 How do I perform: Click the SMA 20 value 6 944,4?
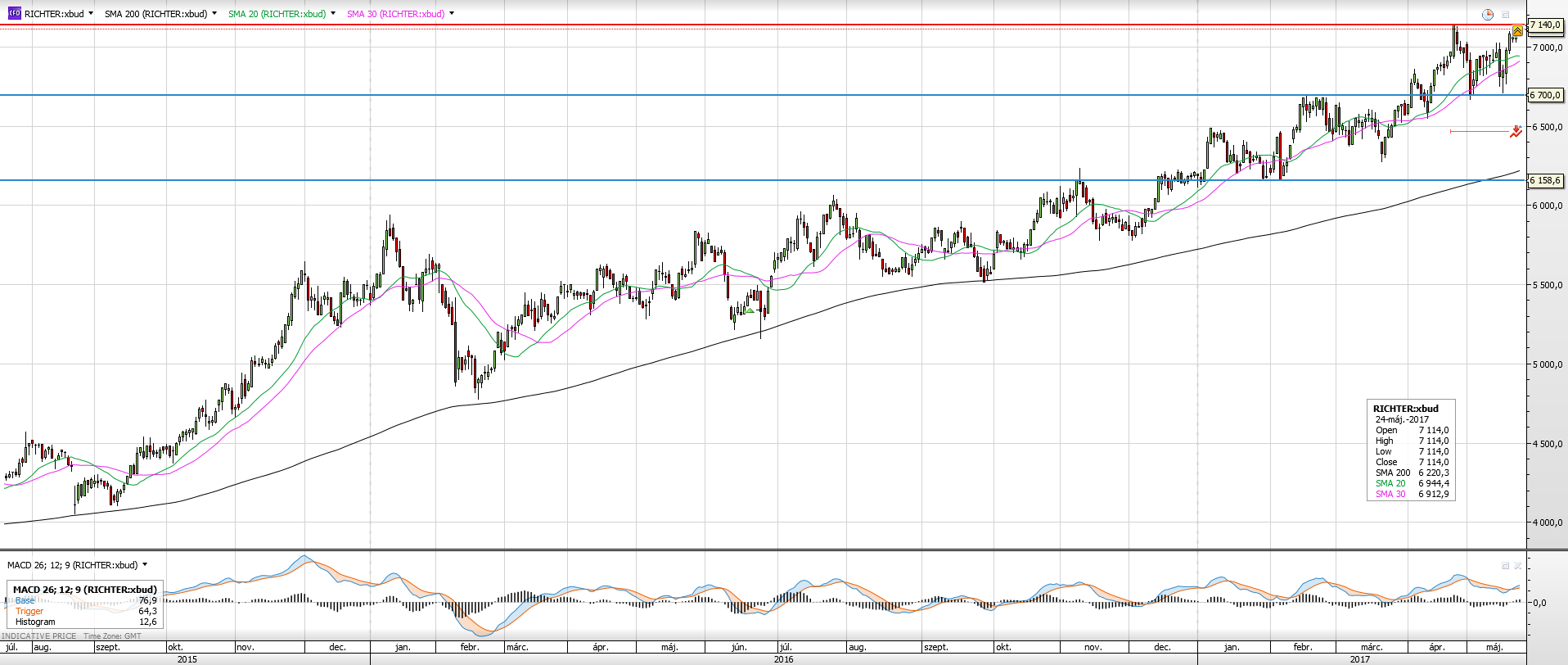click(1434, 483)
